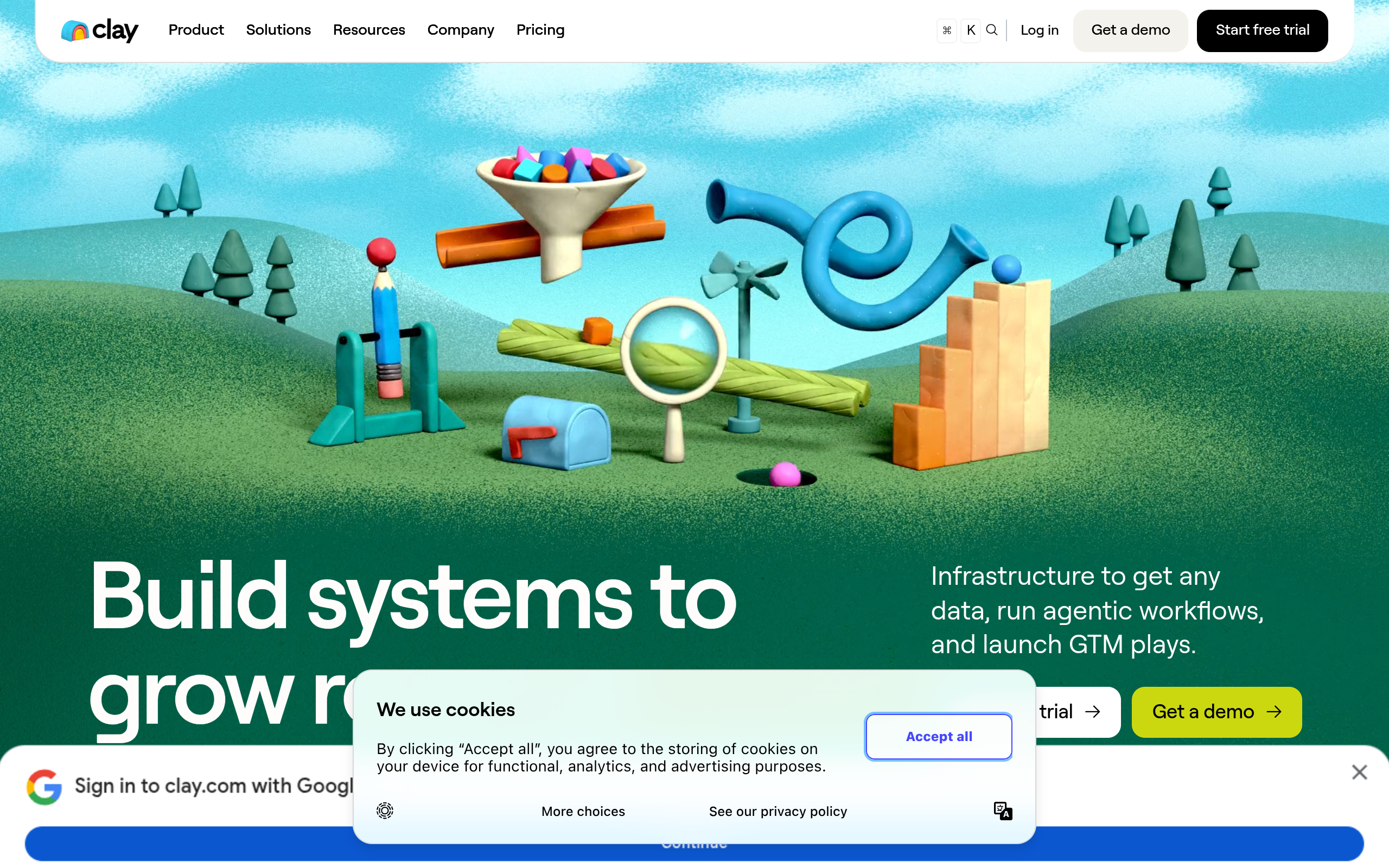The width and height of the screenshot is (1389, 868).
Task: Open the Product menu
Action: pyautogui.click(x=196, y=30)
